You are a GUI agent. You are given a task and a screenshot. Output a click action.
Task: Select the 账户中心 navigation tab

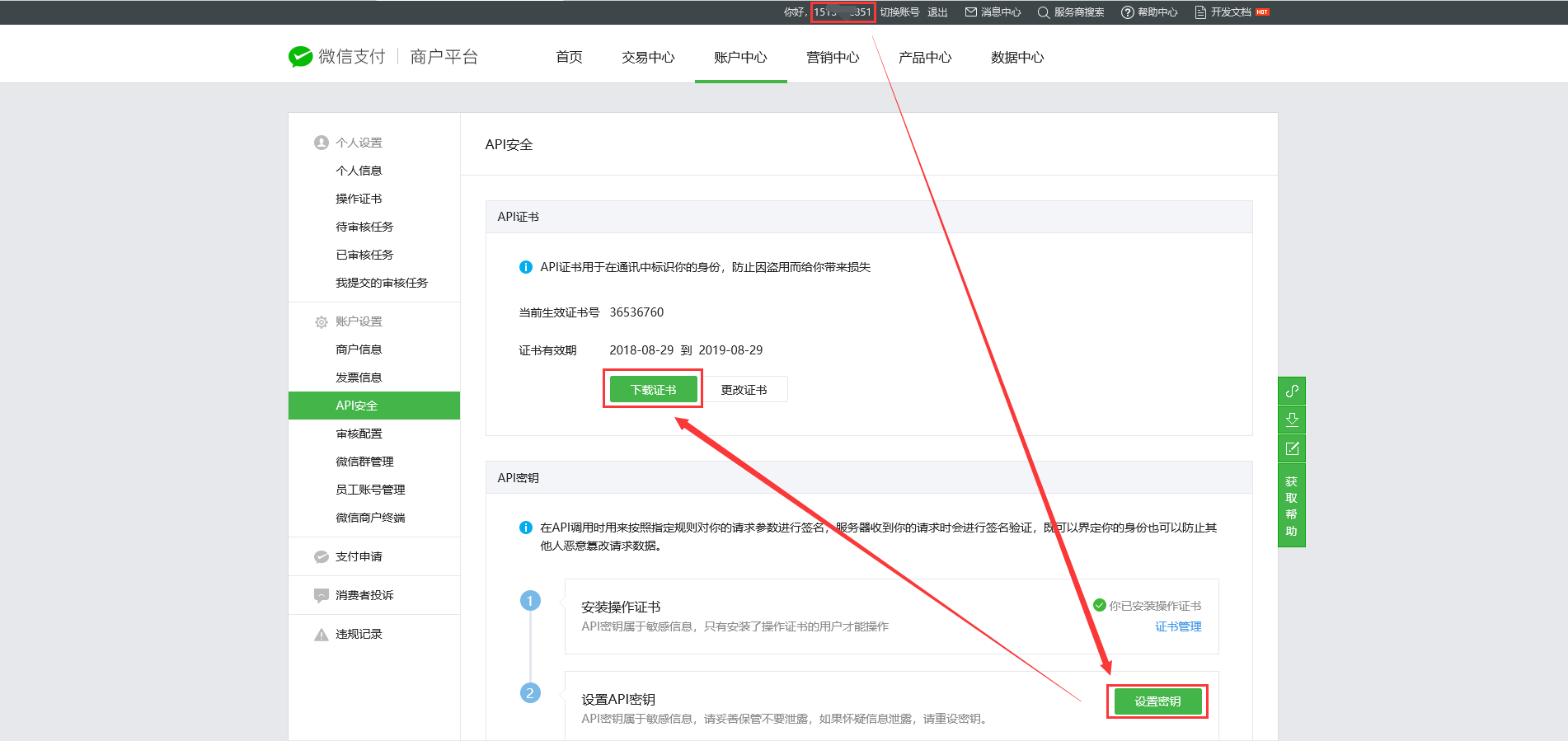pos(740,57)
